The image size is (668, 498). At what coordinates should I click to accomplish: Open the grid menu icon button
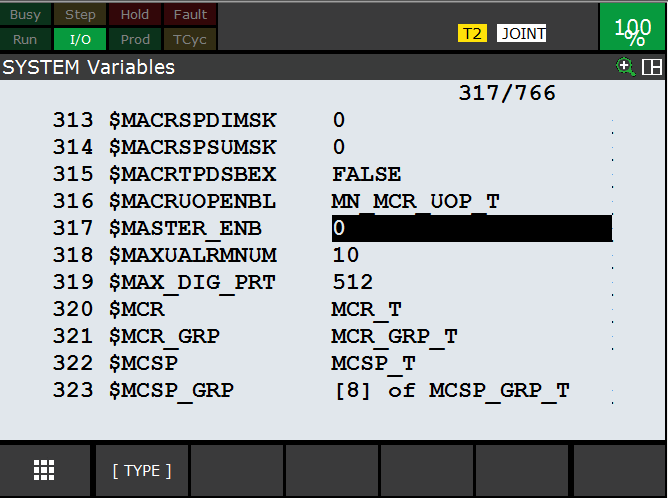tap(45, 470)
